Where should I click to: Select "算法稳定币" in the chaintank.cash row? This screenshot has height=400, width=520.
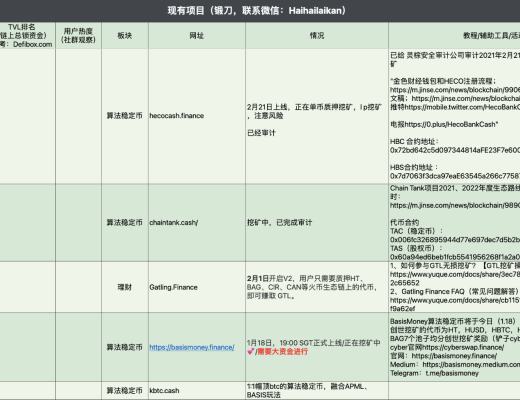(124, 222)
